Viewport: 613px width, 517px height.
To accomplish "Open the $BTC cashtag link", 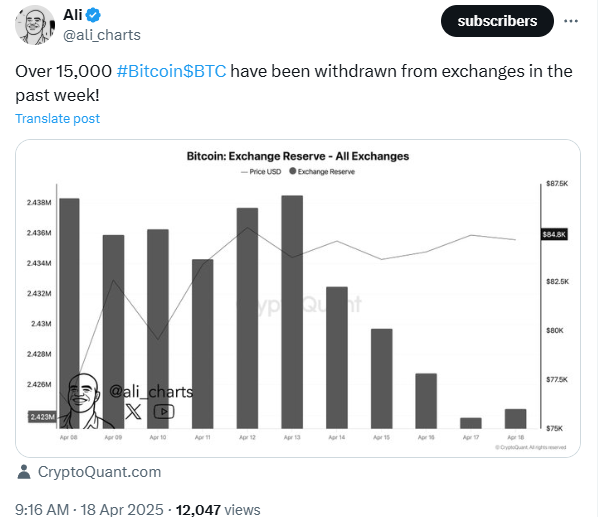I will tap(204, 71).
